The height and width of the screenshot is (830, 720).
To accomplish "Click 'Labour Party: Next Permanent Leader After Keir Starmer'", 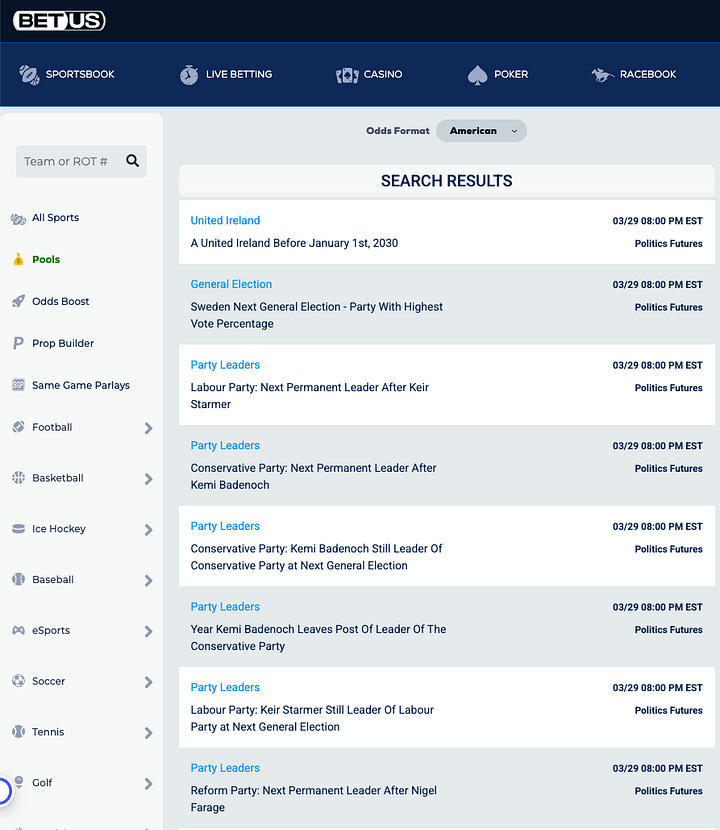I will coord(310,395).
